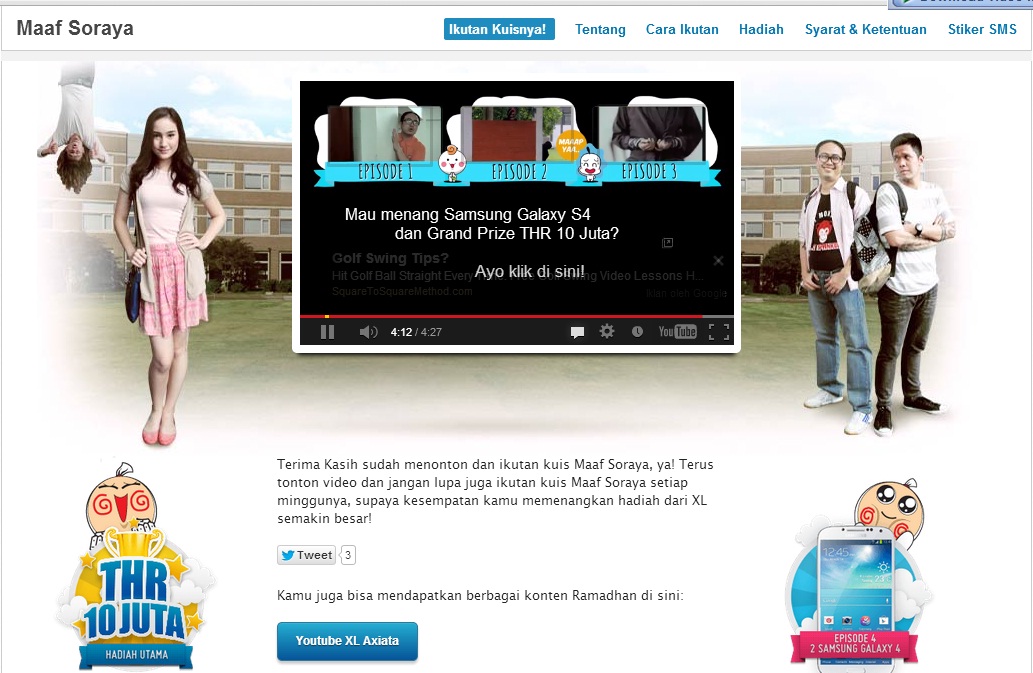The width and height of the screenshot is (1033, 673).
Task: Click the ad info icon above the overlay
Action: pyautogui.click(x=668, y=243)
